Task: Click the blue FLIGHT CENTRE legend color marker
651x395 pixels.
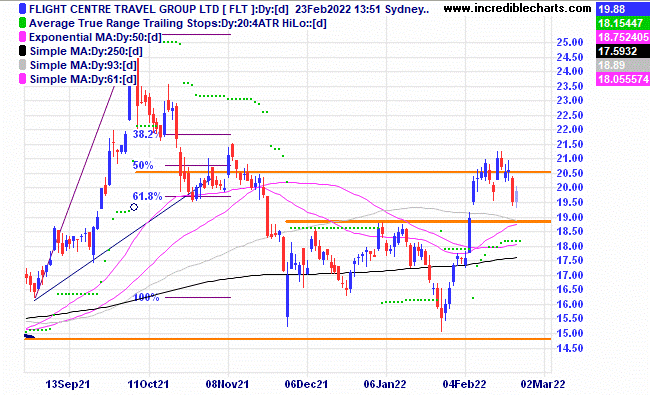Action: coord(22,9)
